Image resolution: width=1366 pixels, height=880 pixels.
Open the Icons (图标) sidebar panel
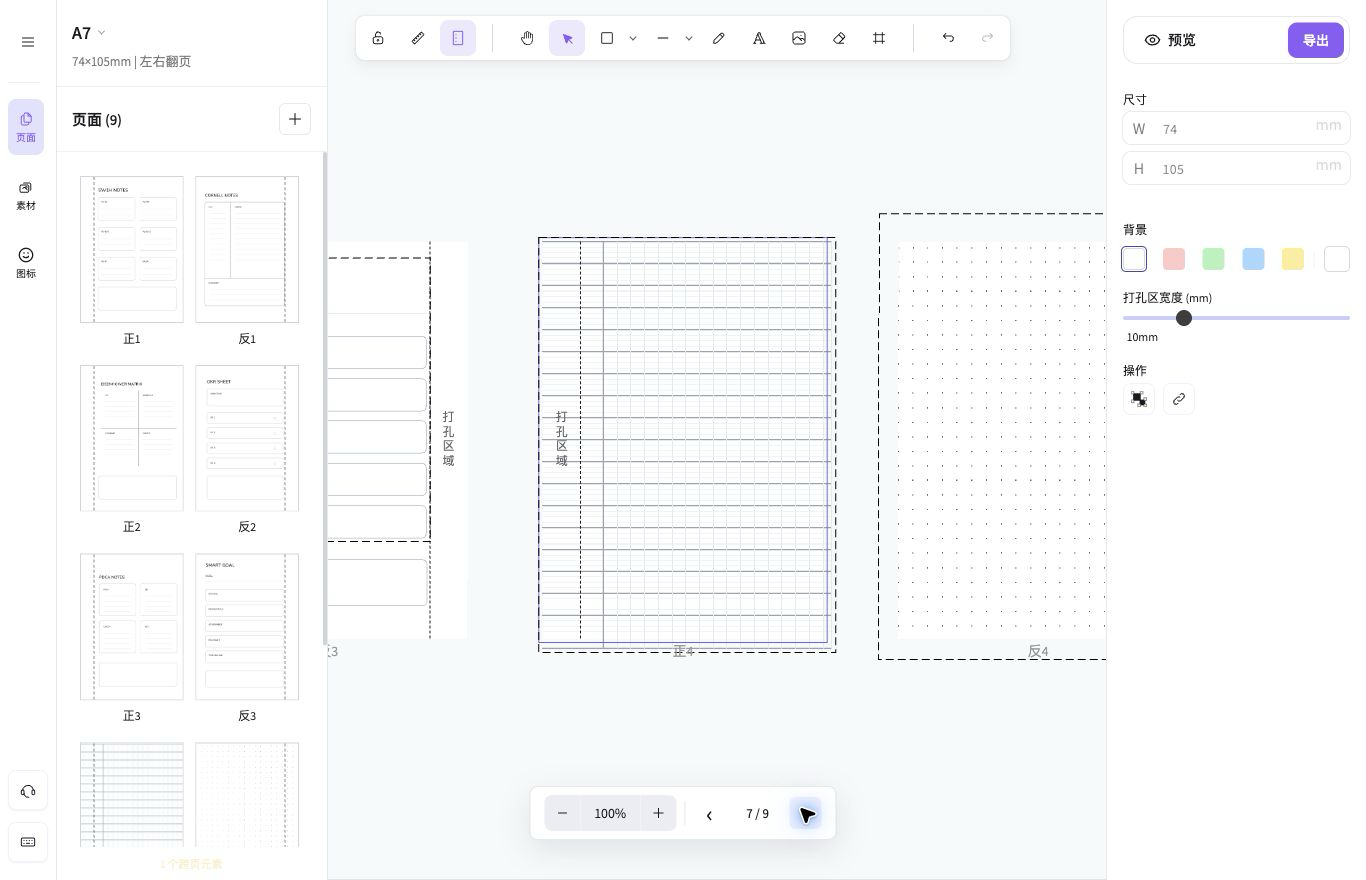[x=26, y=263]
